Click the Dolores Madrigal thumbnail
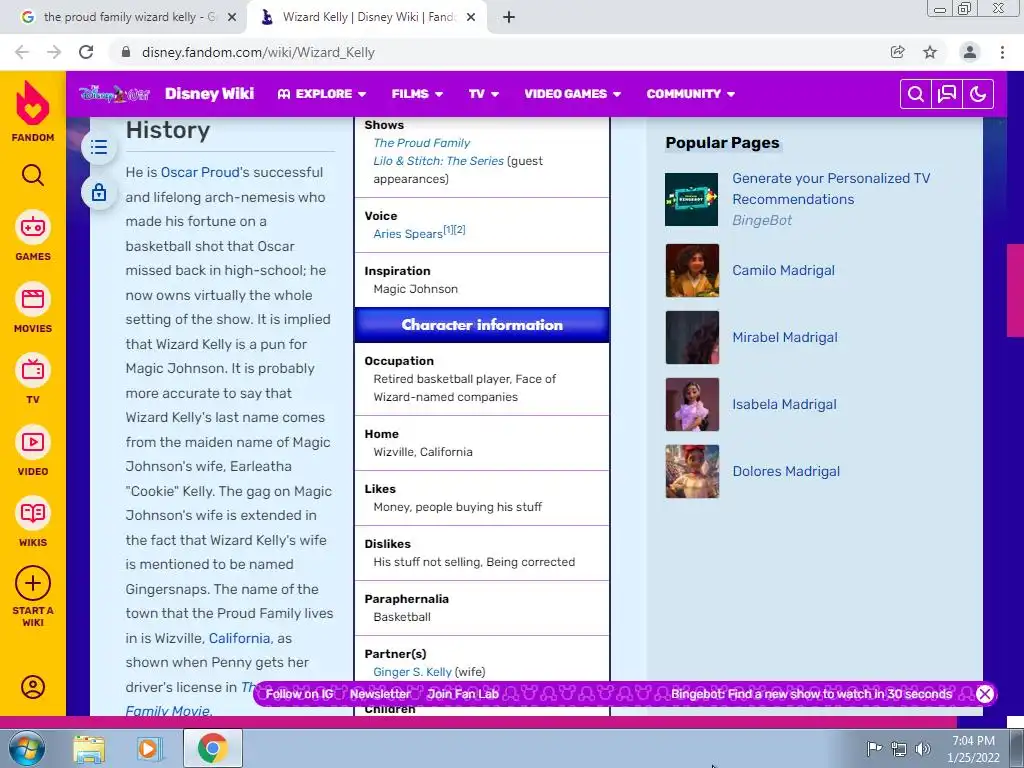This screenshot has height=768, width=1024. click(x=692, y=472)
